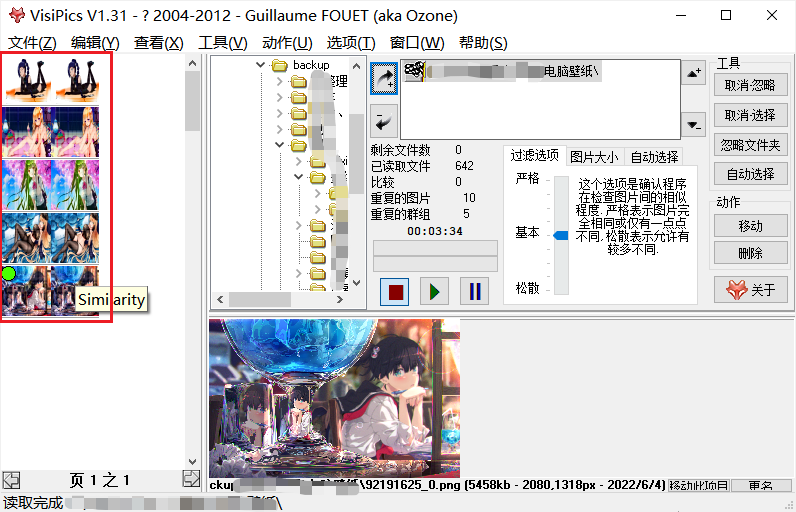This screenshot has height=512, width=796.
Task: Click the VisiPics fox title icon
Action: coord(17,15)
